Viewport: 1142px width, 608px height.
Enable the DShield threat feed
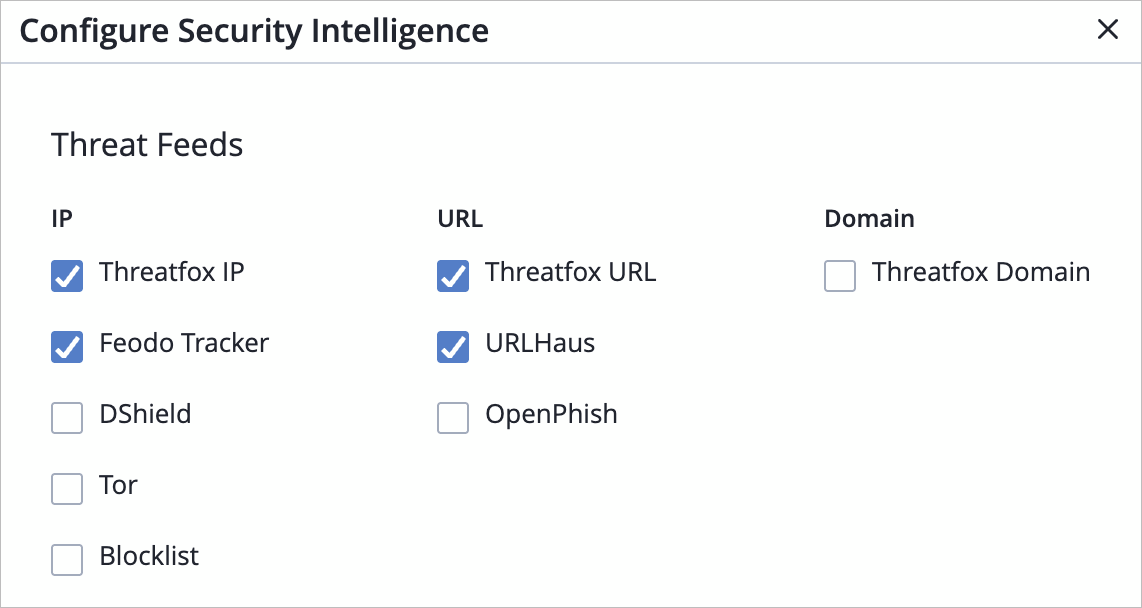click(x=66, y=418)
